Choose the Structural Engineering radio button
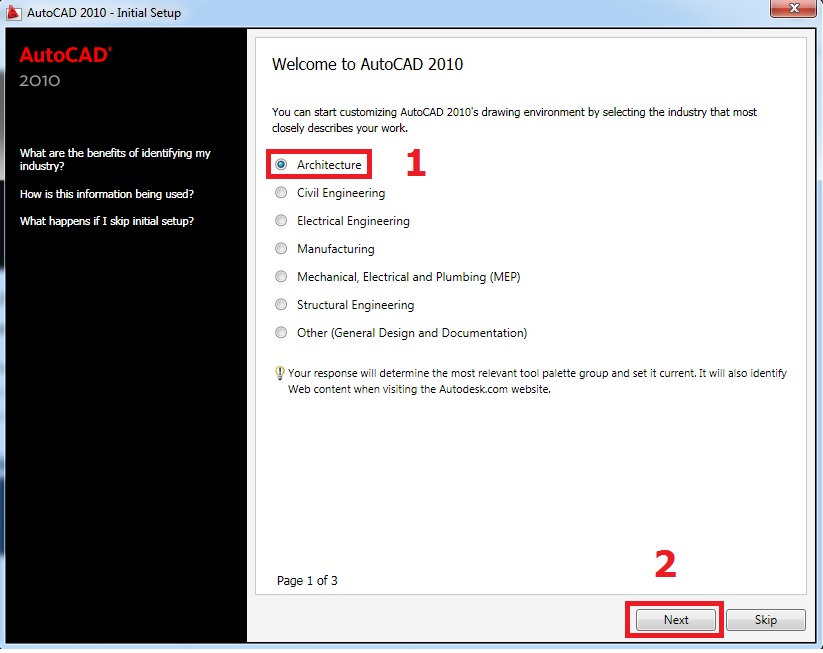The width and height of the screenshot is (823, 653). [281, 305]
